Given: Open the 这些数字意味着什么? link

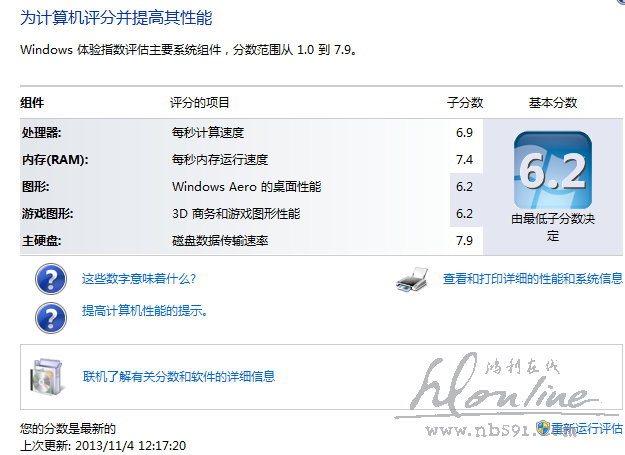Looking at the screenshot, I should click(139, 278).
